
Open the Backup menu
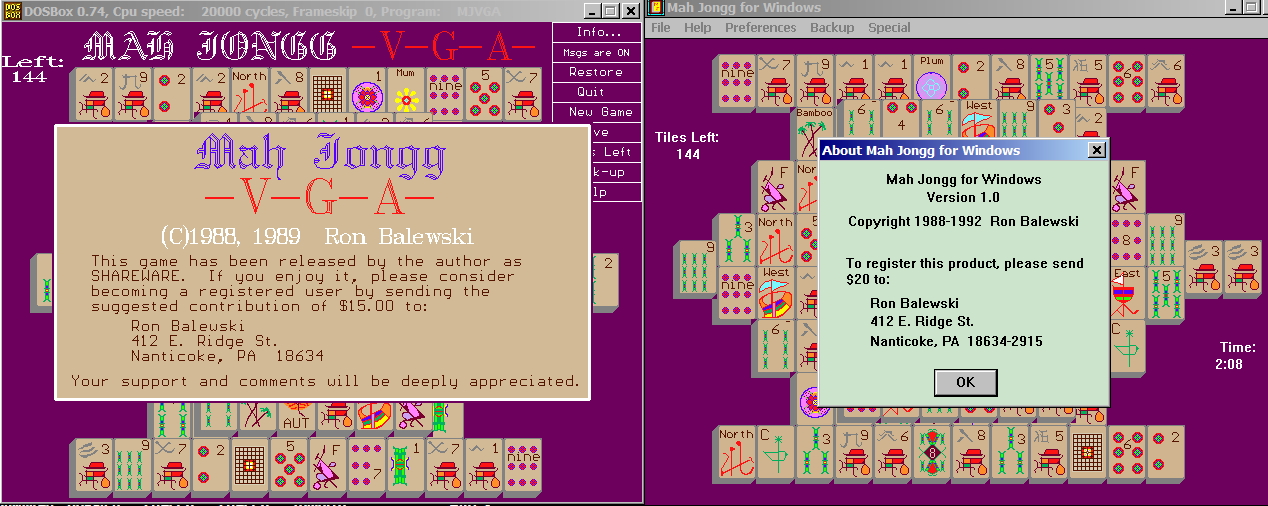[832, 28]
